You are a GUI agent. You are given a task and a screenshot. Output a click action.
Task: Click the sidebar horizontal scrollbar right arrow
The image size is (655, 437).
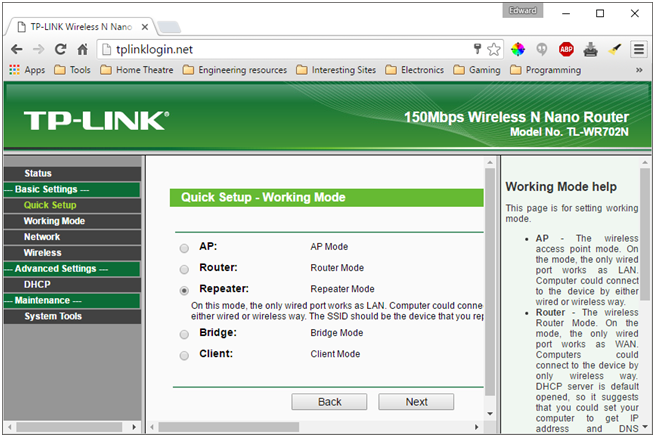[x=134, y=427]
